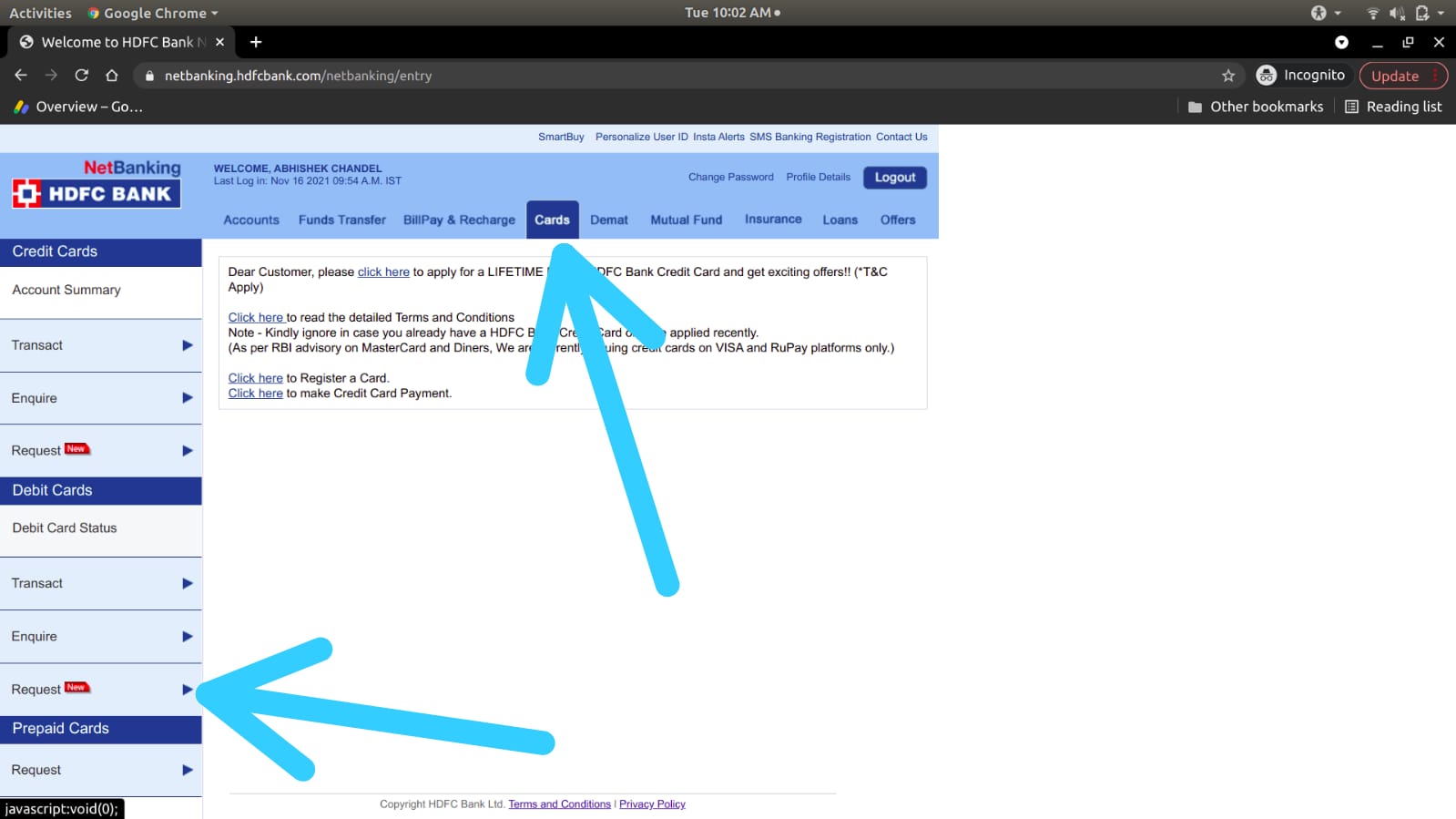Open the Offers tab
1456x819 pixels.
[898, 220]
